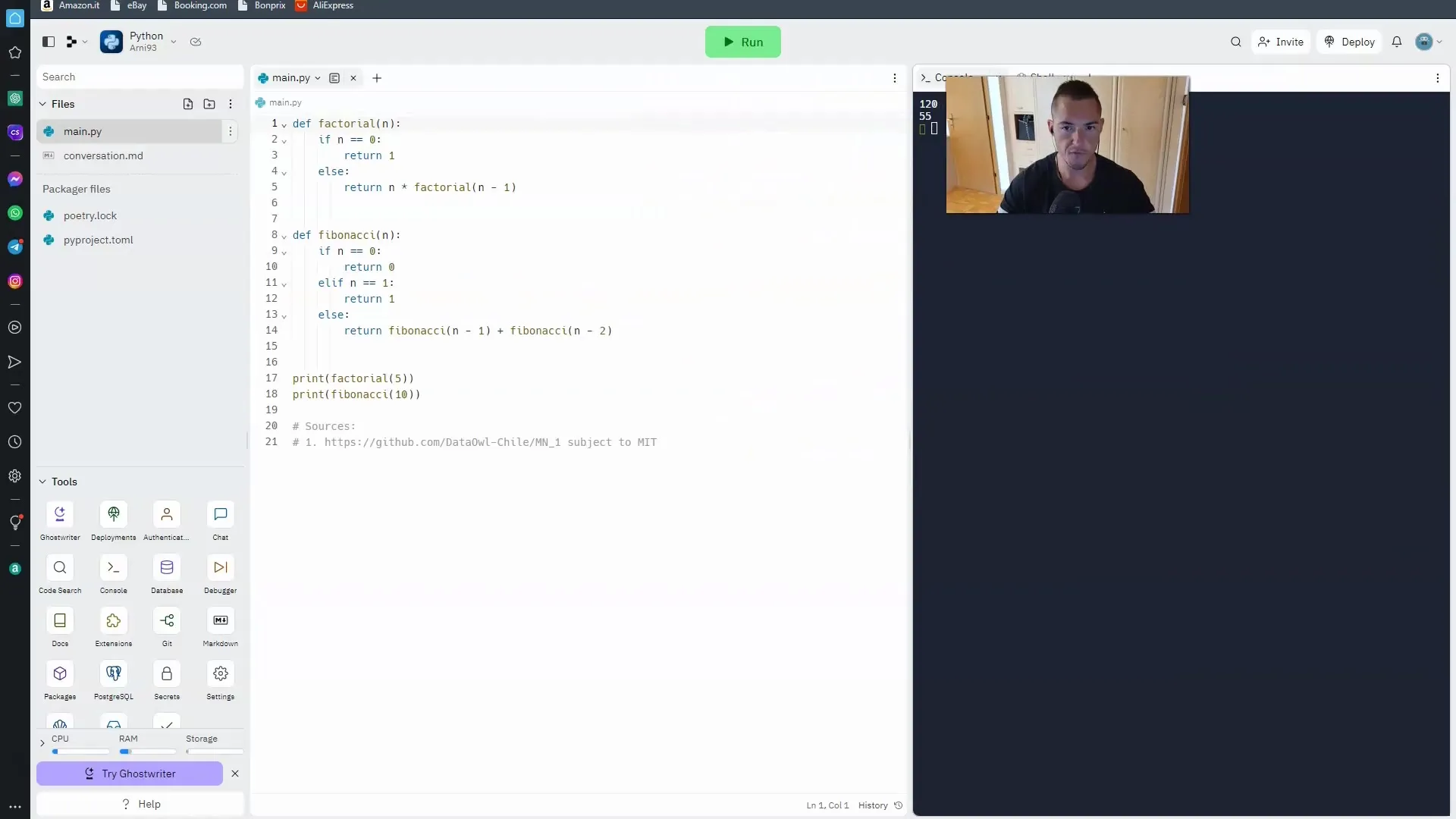This screenshot has width=1456, height=819.
Task: Open the PostgreSQL tool
Action: click(x=113, y=674)
